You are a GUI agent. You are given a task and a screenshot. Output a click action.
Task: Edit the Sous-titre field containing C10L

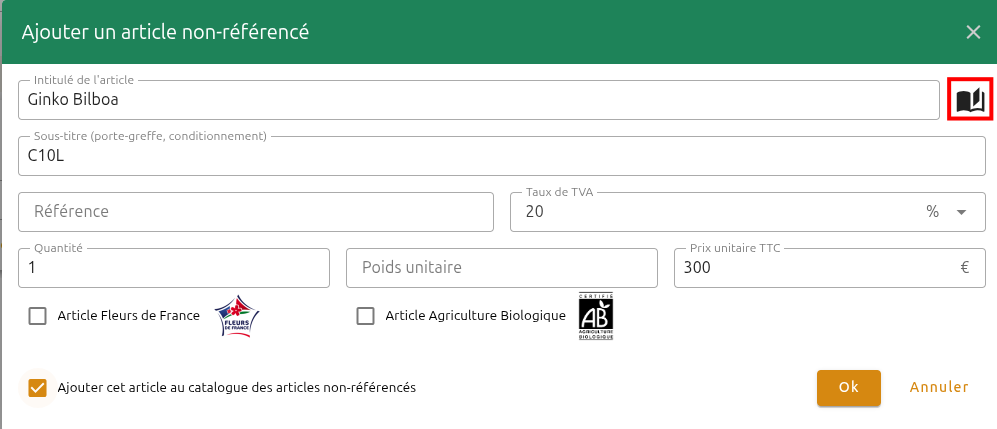(502, 156)
